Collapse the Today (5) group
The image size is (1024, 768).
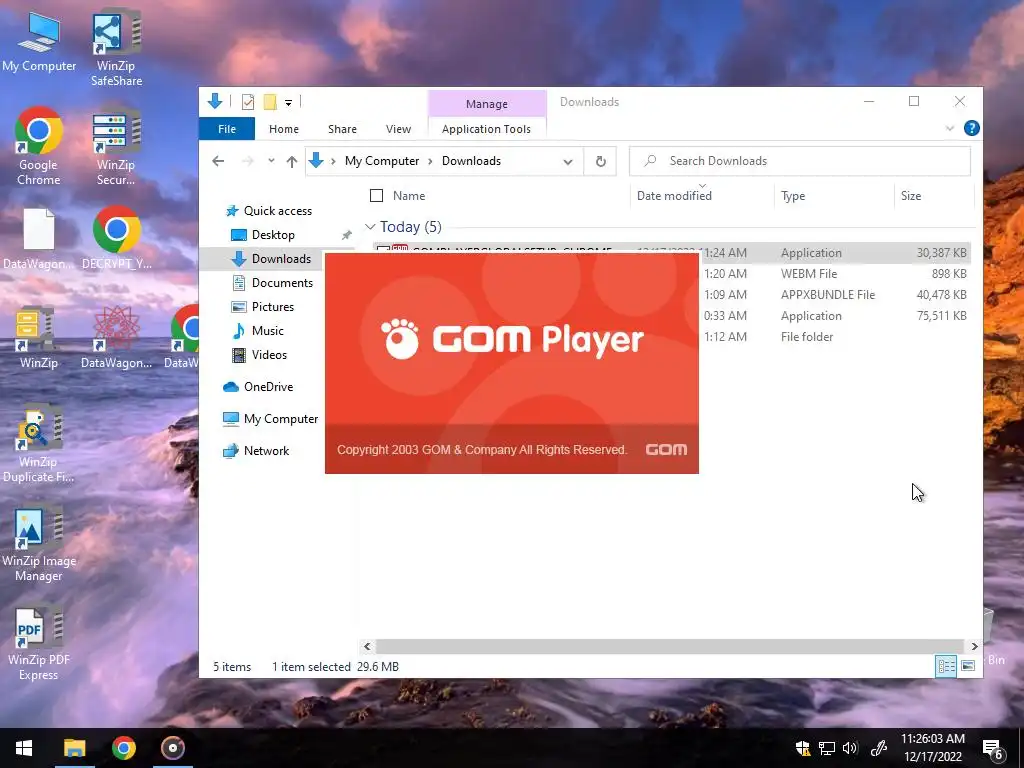(x=370, y=227)
